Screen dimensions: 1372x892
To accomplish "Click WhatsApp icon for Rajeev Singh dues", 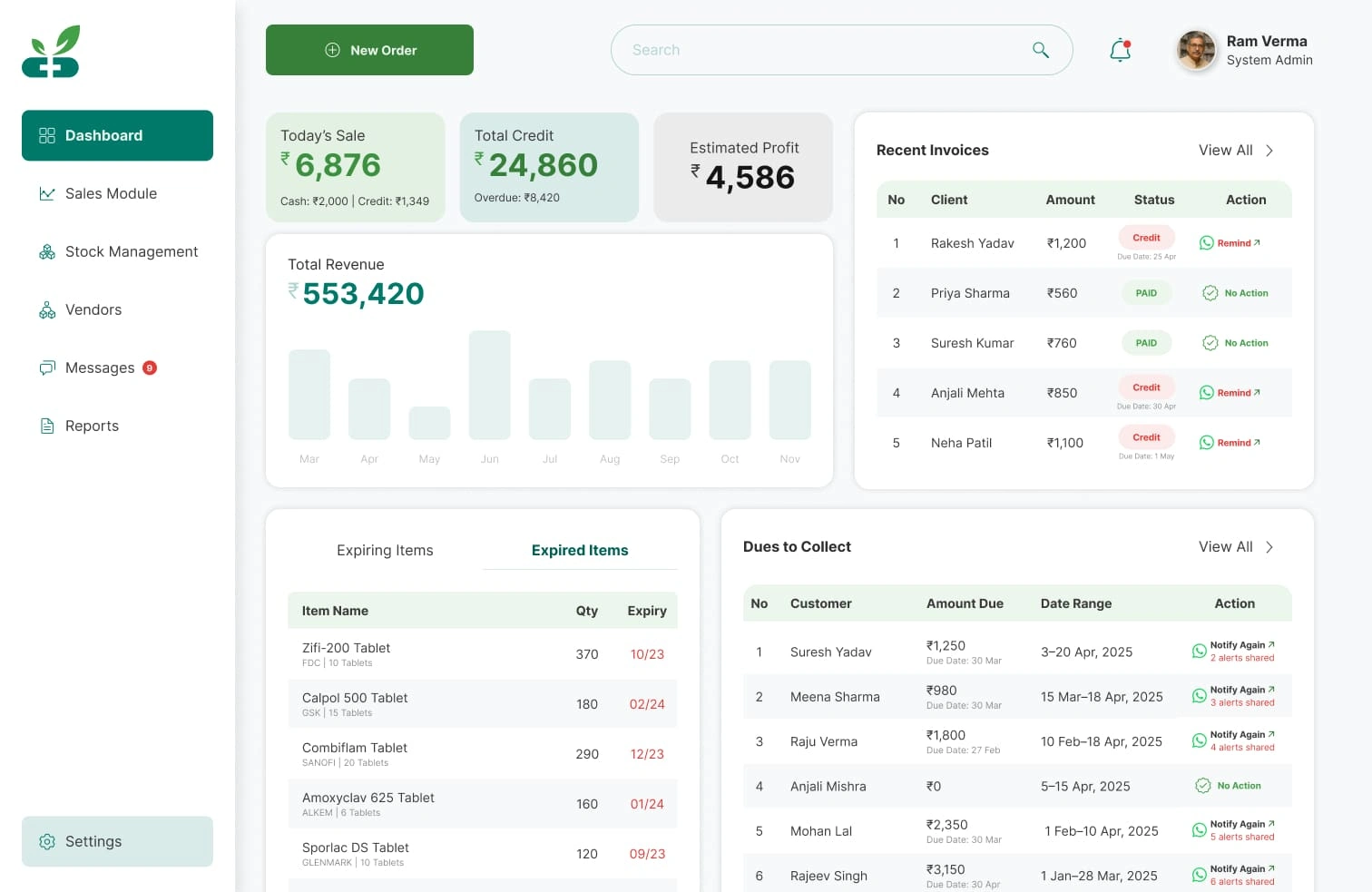I will click(x=1199, y=876).
